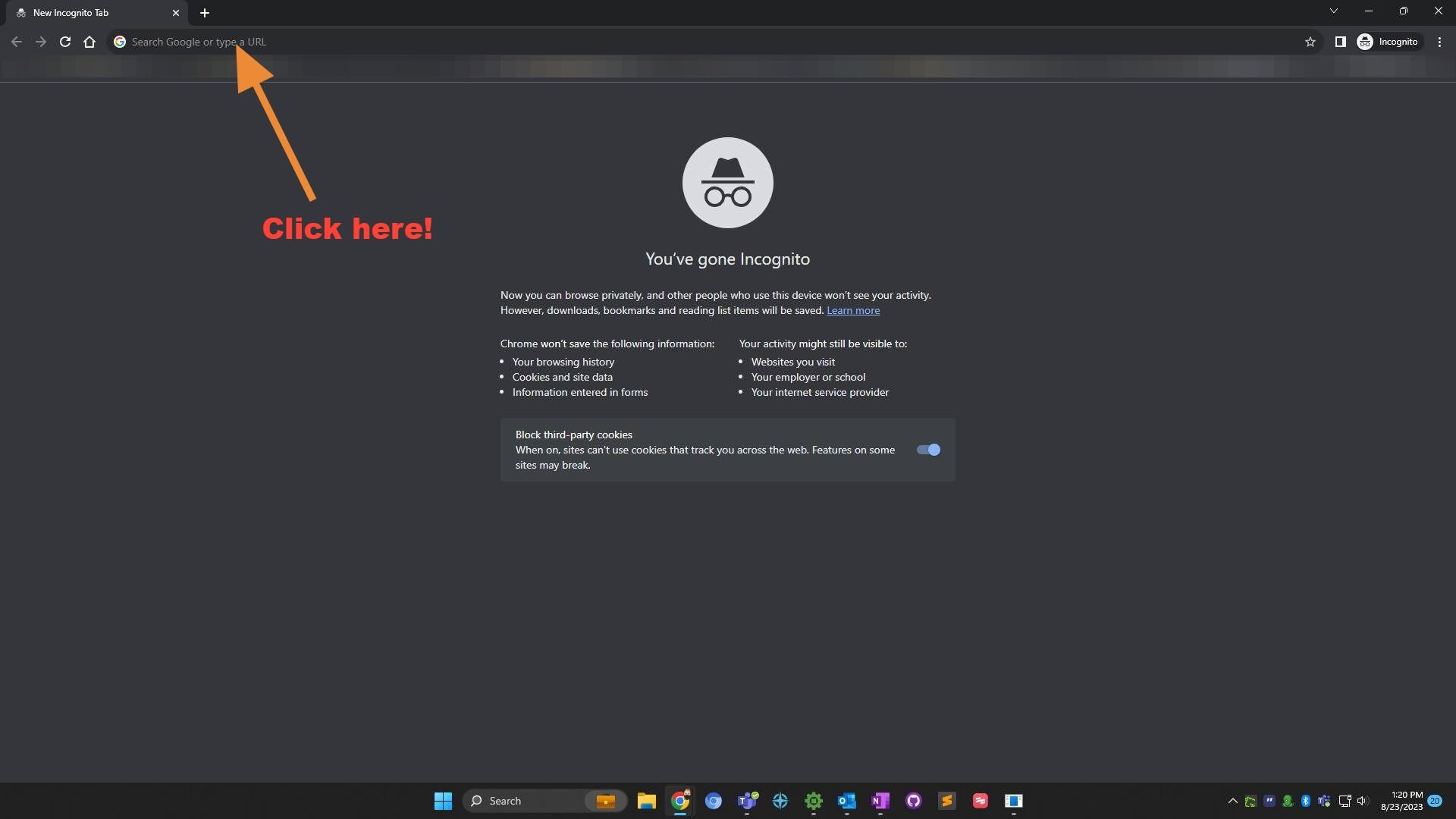Click "Websites you visit" list item
Screen dimensions: 1456x819
click(793, 362)
